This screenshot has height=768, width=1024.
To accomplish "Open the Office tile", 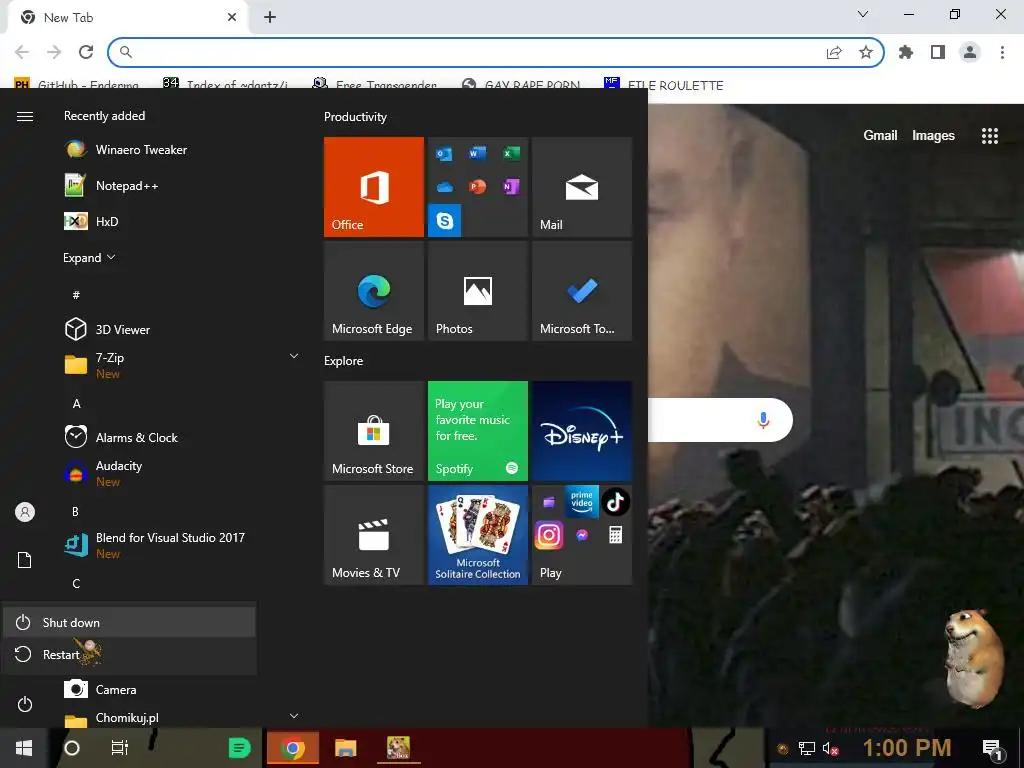I will click(x=374, y=187).
